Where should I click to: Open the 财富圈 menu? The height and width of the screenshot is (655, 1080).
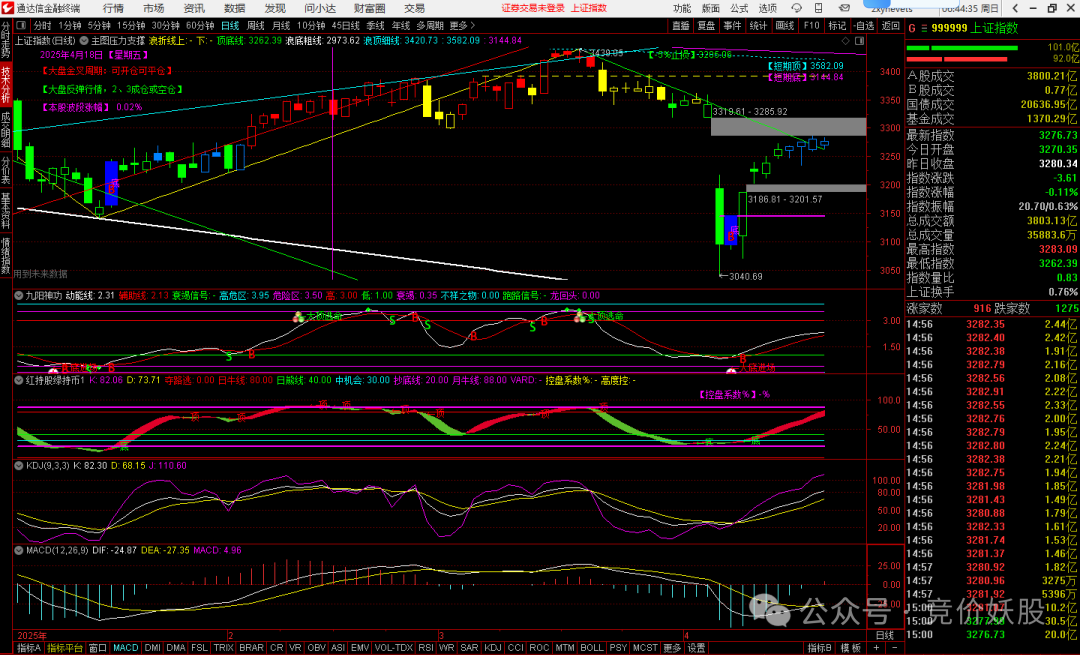(370, 8)
